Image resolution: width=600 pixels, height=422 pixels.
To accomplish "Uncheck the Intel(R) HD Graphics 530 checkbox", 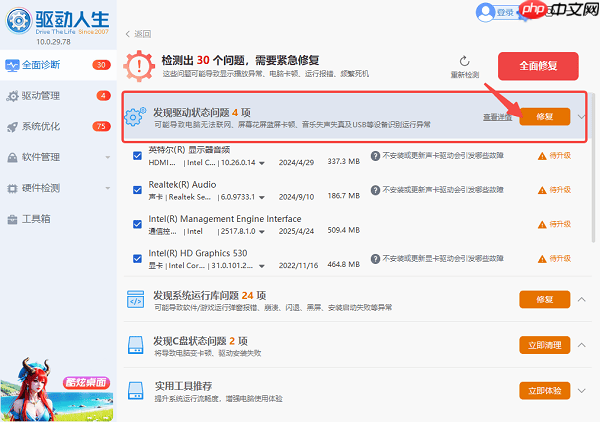I will [x=137, y=259].
